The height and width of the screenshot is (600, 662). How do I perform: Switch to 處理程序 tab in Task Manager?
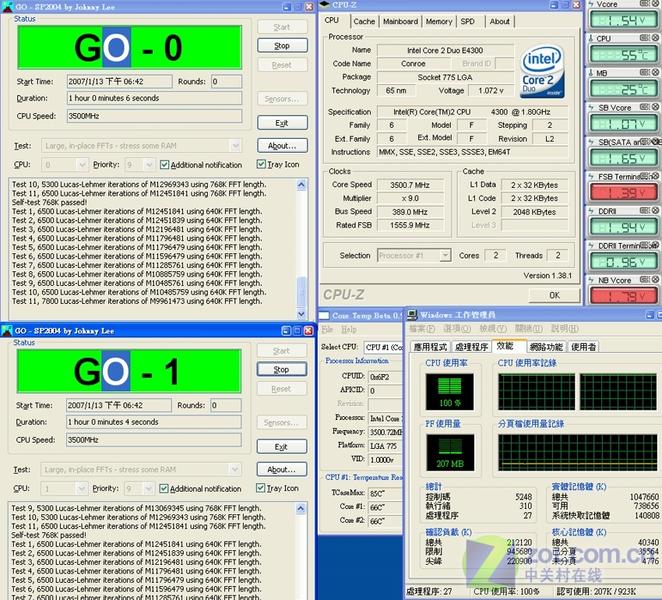[x=472, y=347]
